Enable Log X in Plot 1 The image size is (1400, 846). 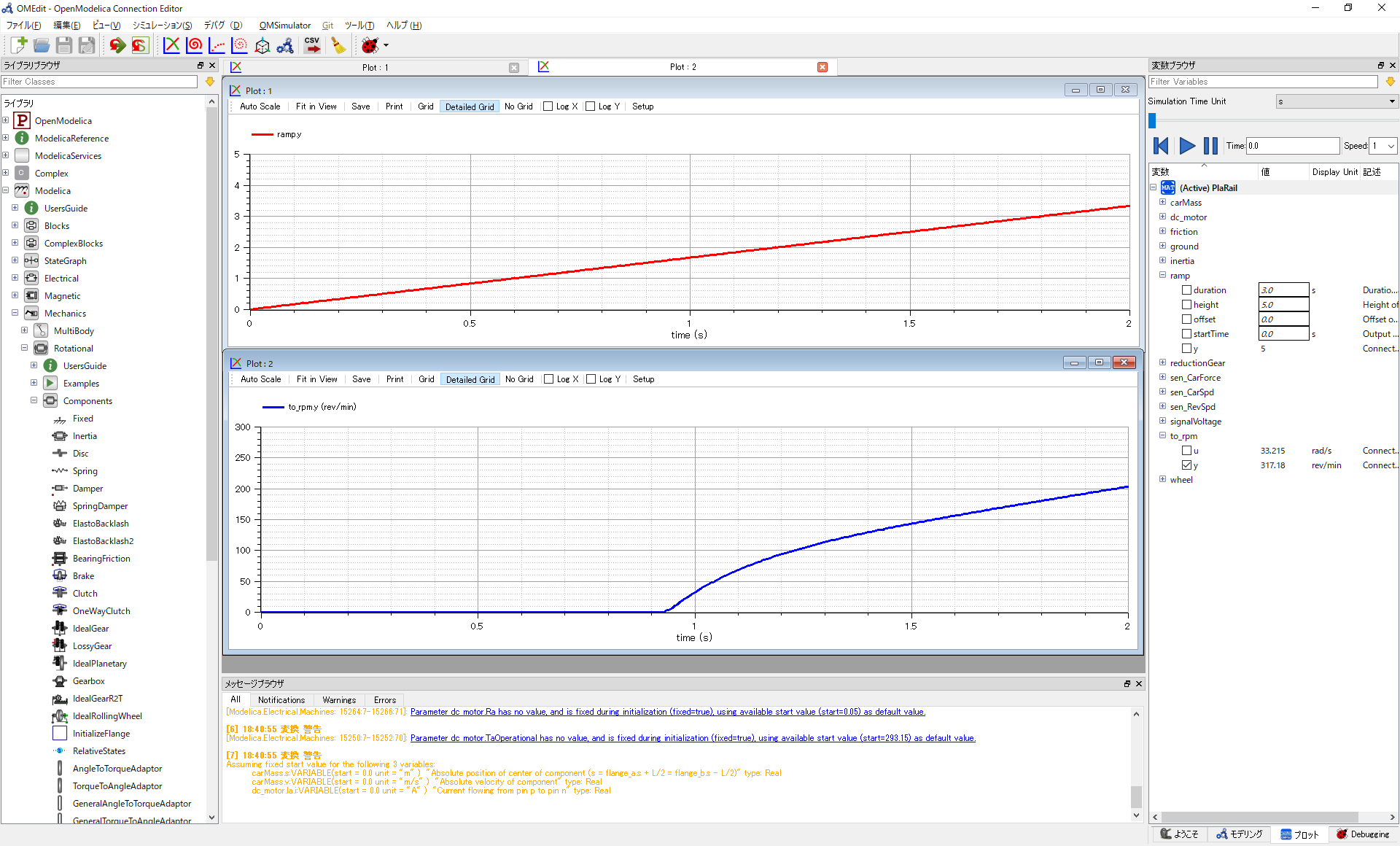click(548, 106)
